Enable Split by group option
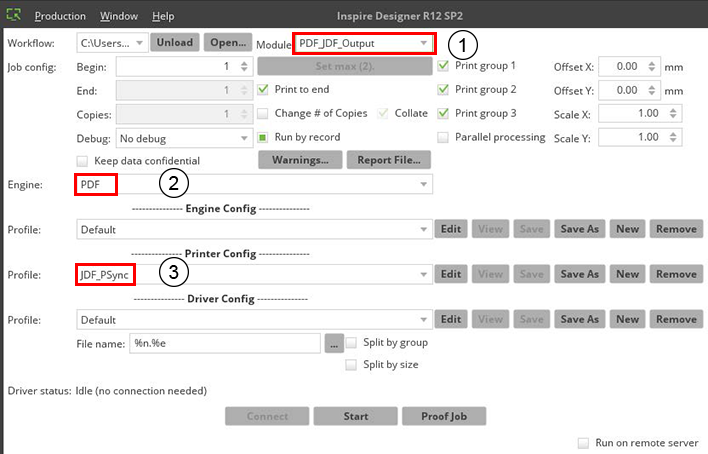This screenshot has height=454, width=708. pos(351,342)
